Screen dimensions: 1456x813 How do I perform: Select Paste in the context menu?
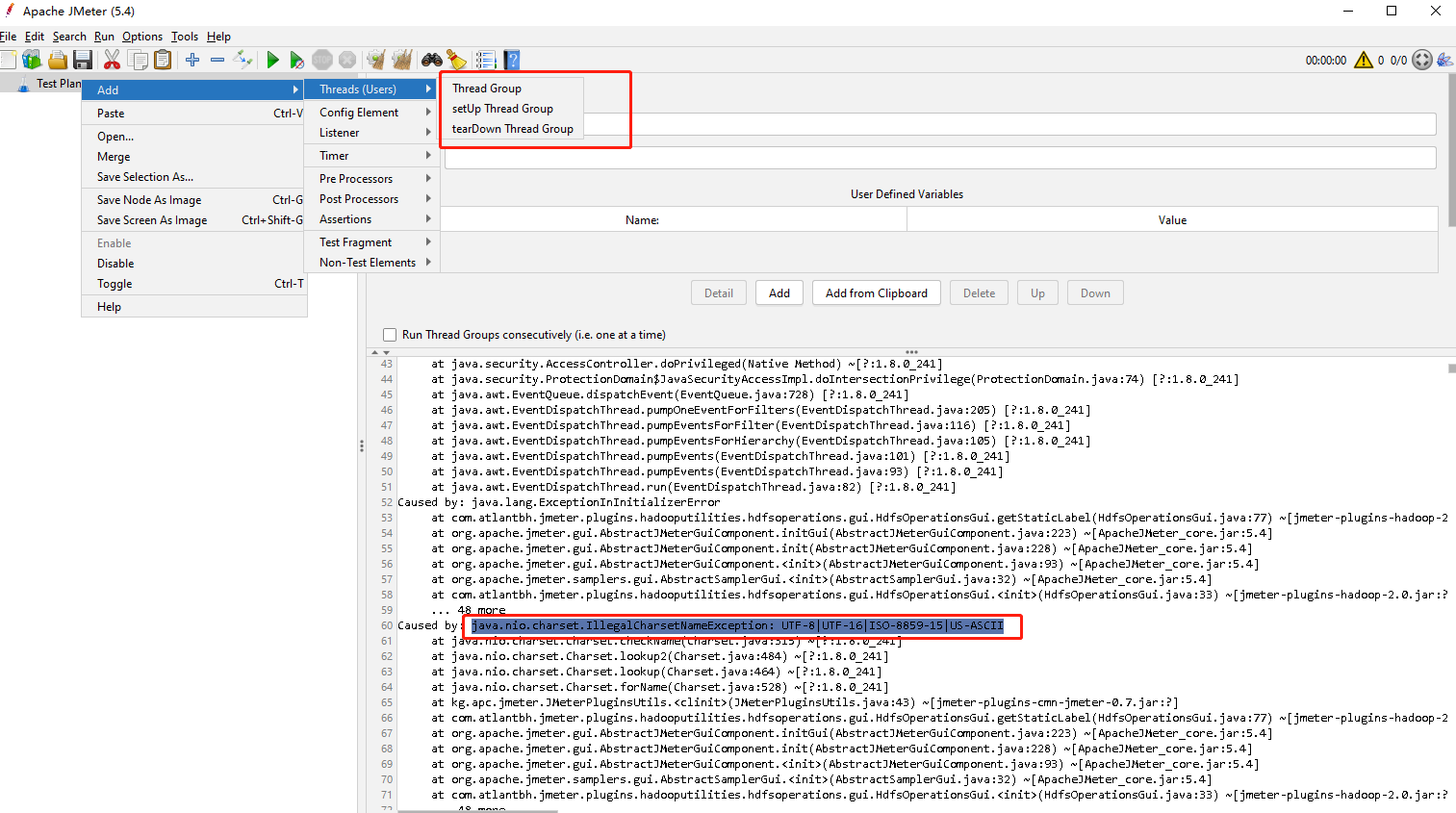point(193,114)
